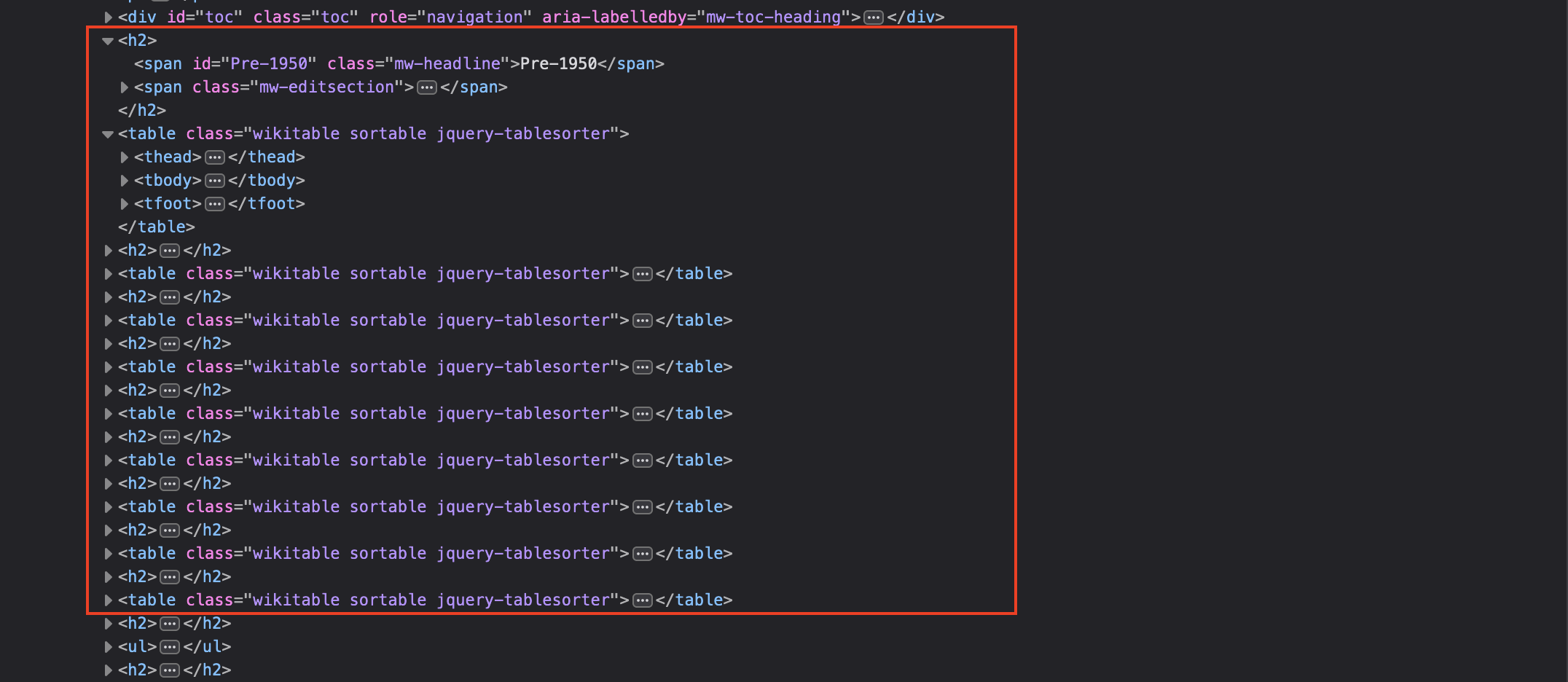Collapse the open h2 element containing Pre-1950

click(x=108, y=41)
